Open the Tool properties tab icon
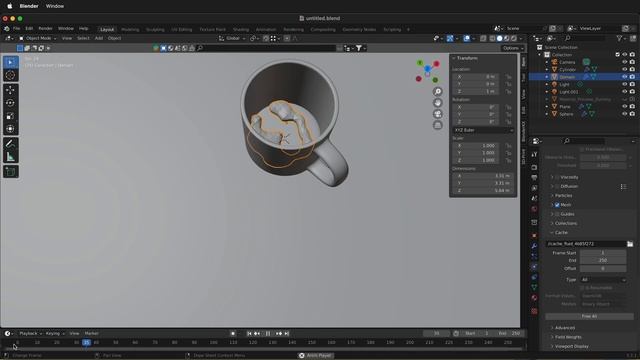The height and width of the screenshot is (360, 640). pos(534,155)
